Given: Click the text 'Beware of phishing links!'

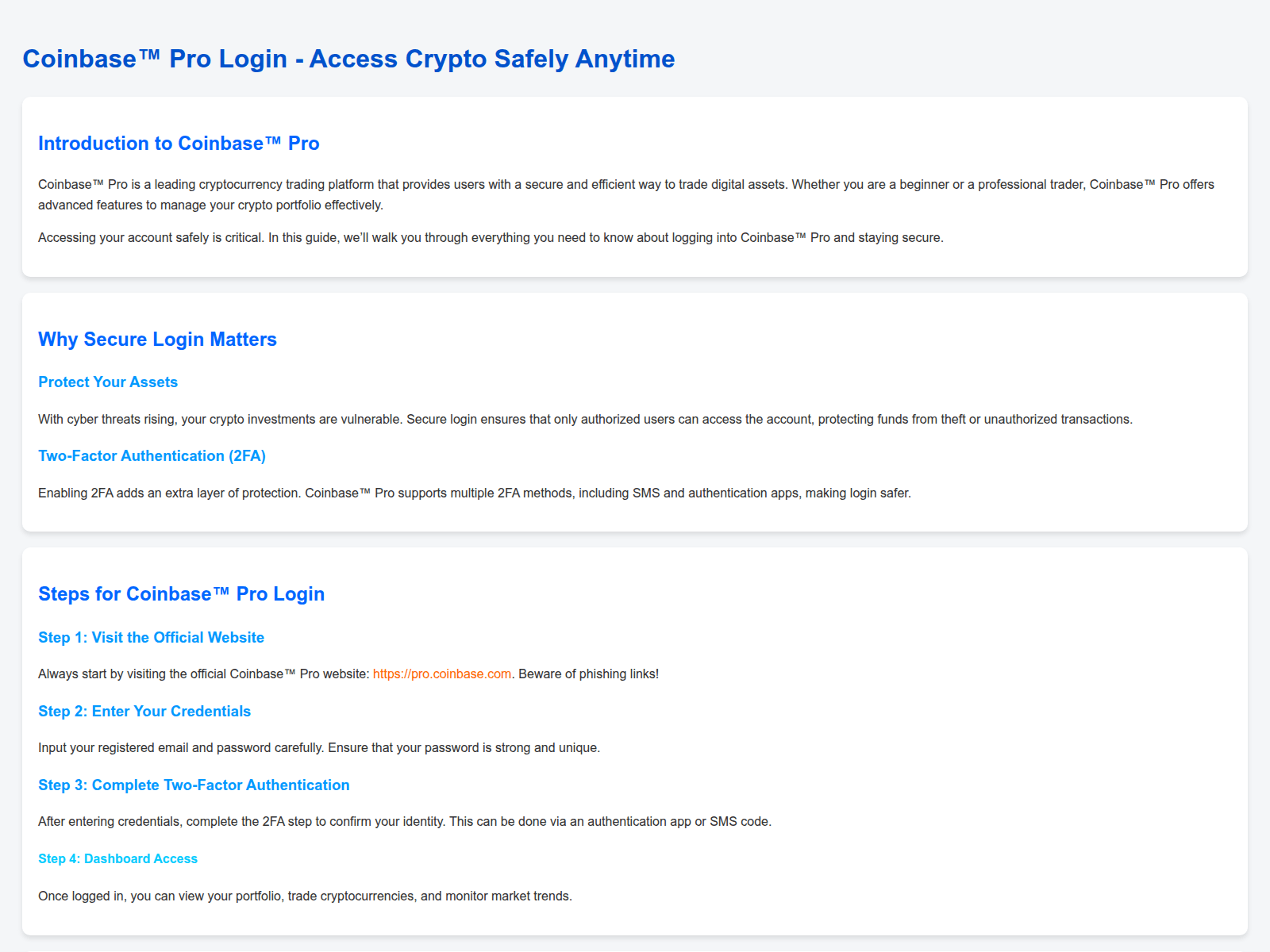Looking at the screenshot, I should click(588, 674).
